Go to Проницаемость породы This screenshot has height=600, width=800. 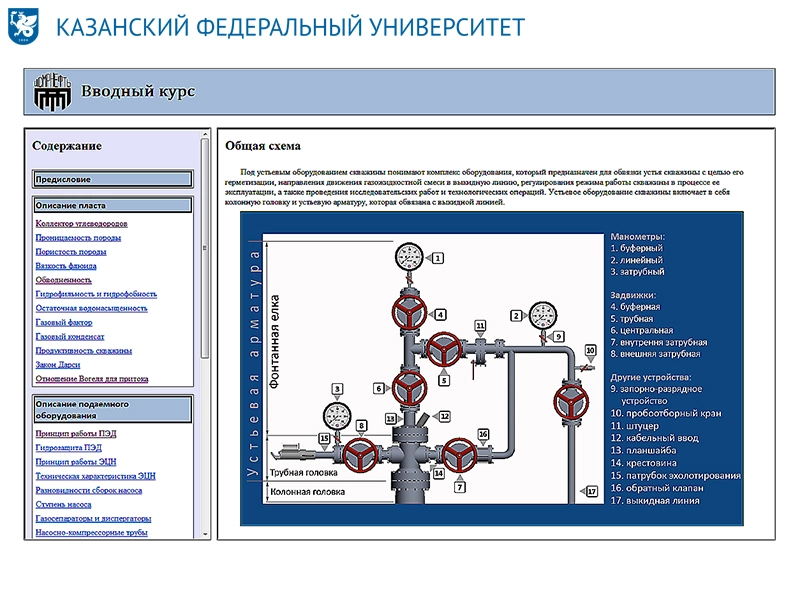pos(78,238)
